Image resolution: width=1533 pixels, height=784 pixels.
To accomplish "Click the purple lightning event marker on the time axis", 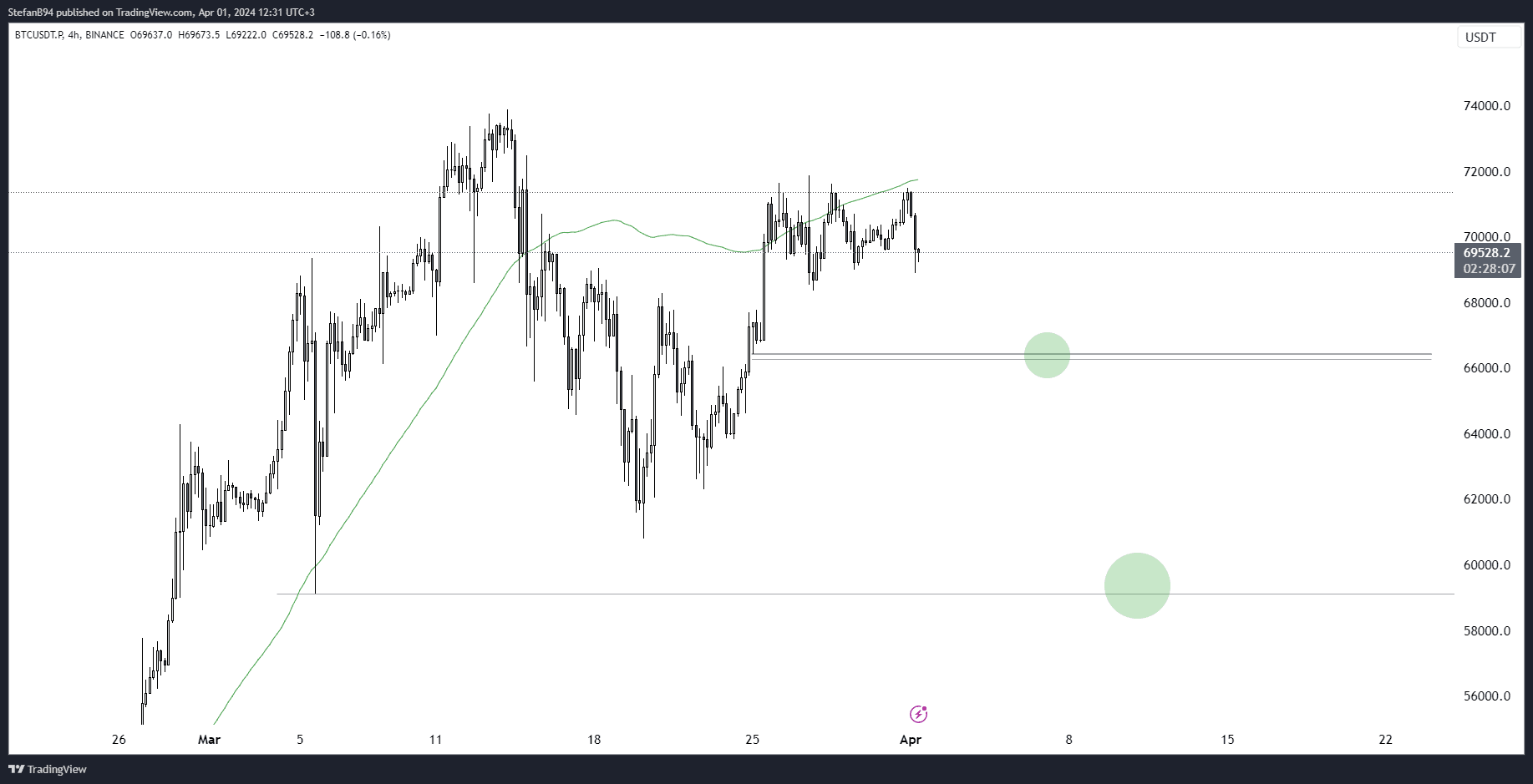I will pyautogui.click(x=919, y=715).
